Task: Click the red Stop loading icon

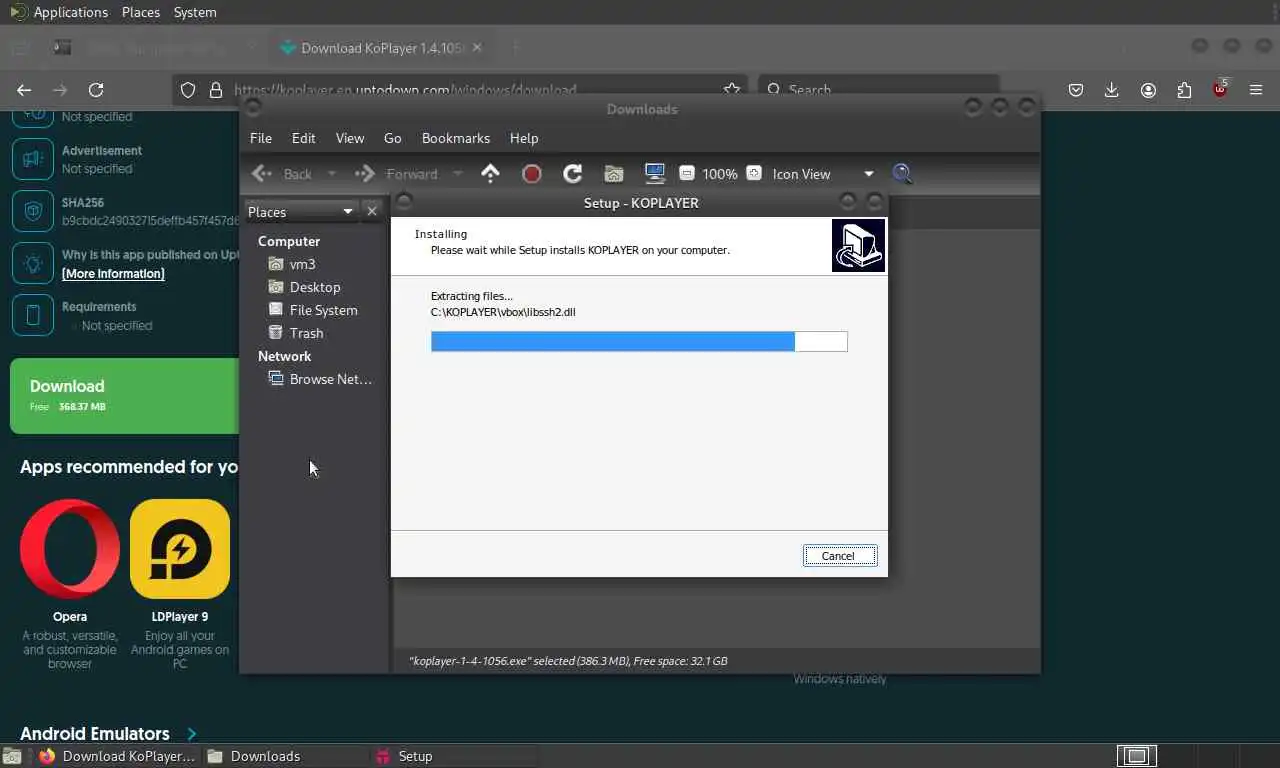Action: click(x=532, y=174)
